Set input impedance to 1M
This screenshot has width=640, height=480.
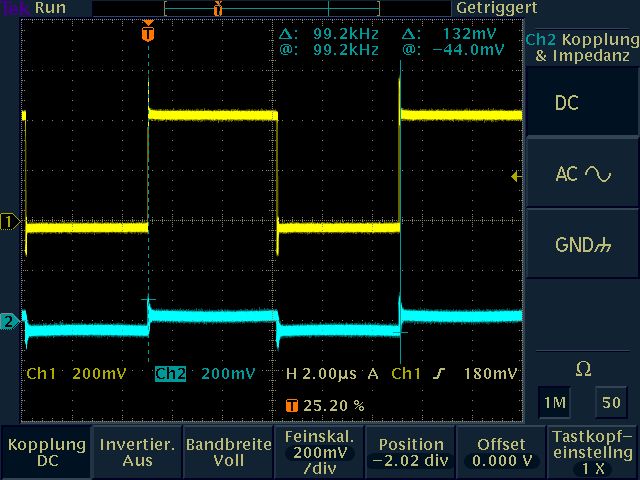pos(553,402)
